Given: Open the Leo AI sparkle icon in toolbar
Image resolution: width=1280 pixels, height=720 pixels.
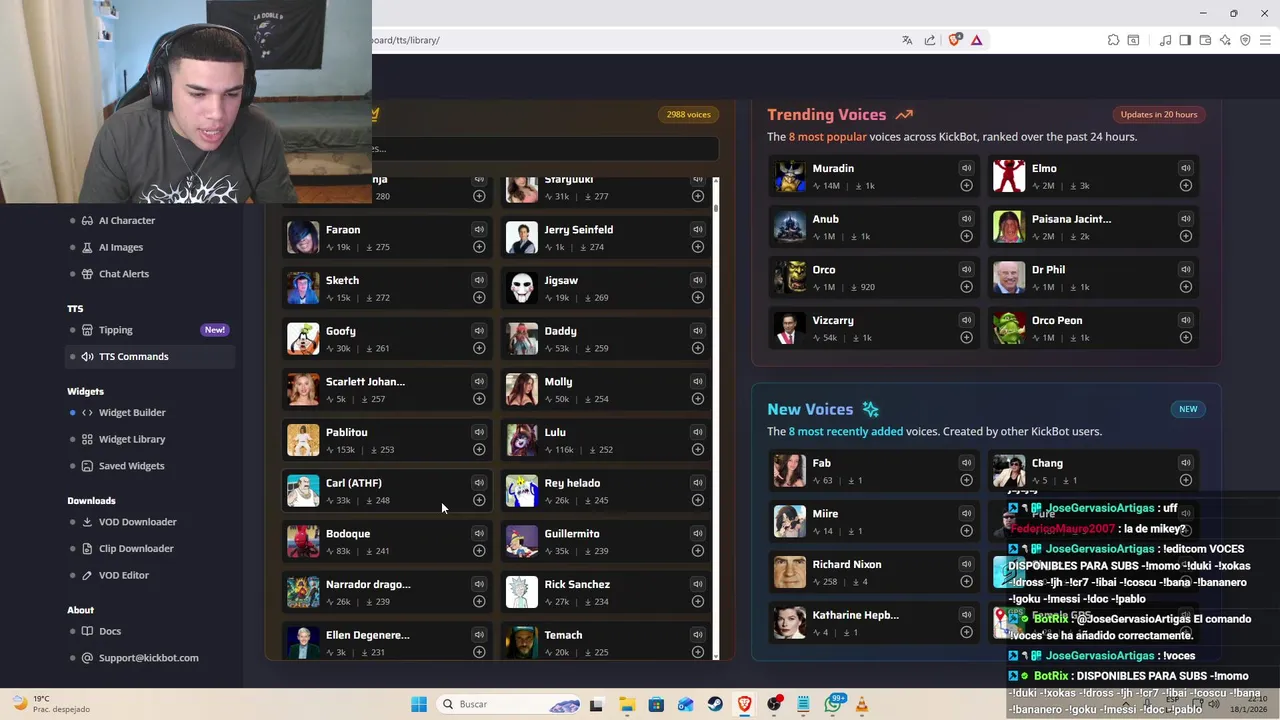Looking at the screenshot, I should coord(1225,40).
